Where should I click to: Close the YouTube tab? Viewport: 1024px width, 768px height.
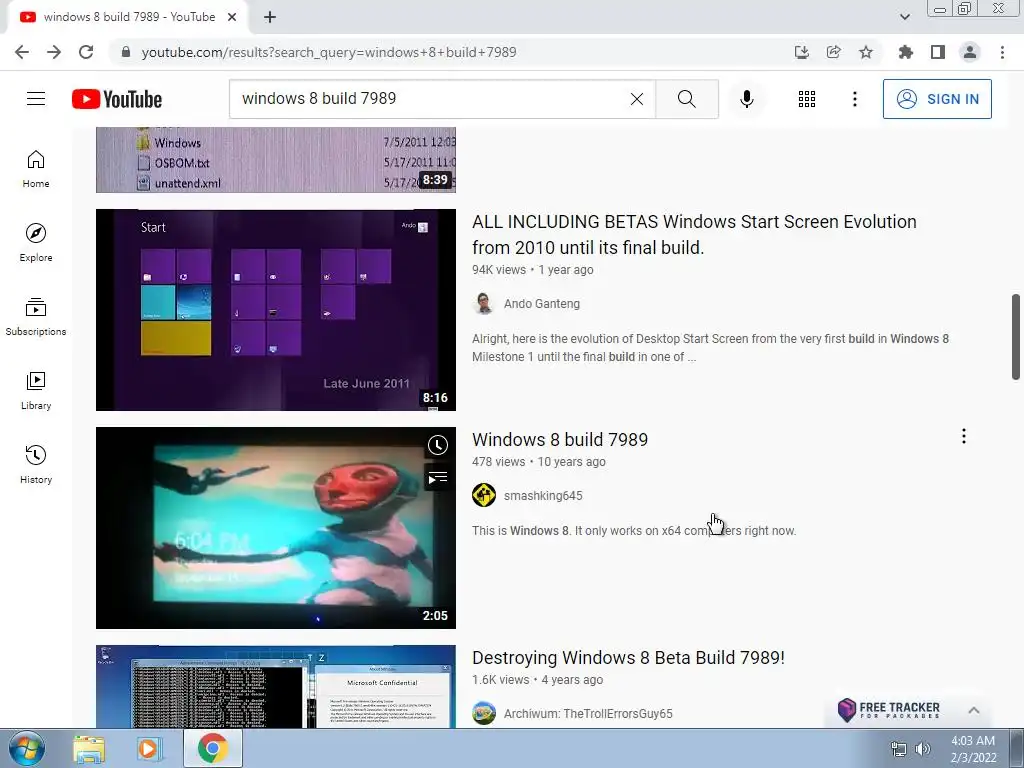(232, 17)
